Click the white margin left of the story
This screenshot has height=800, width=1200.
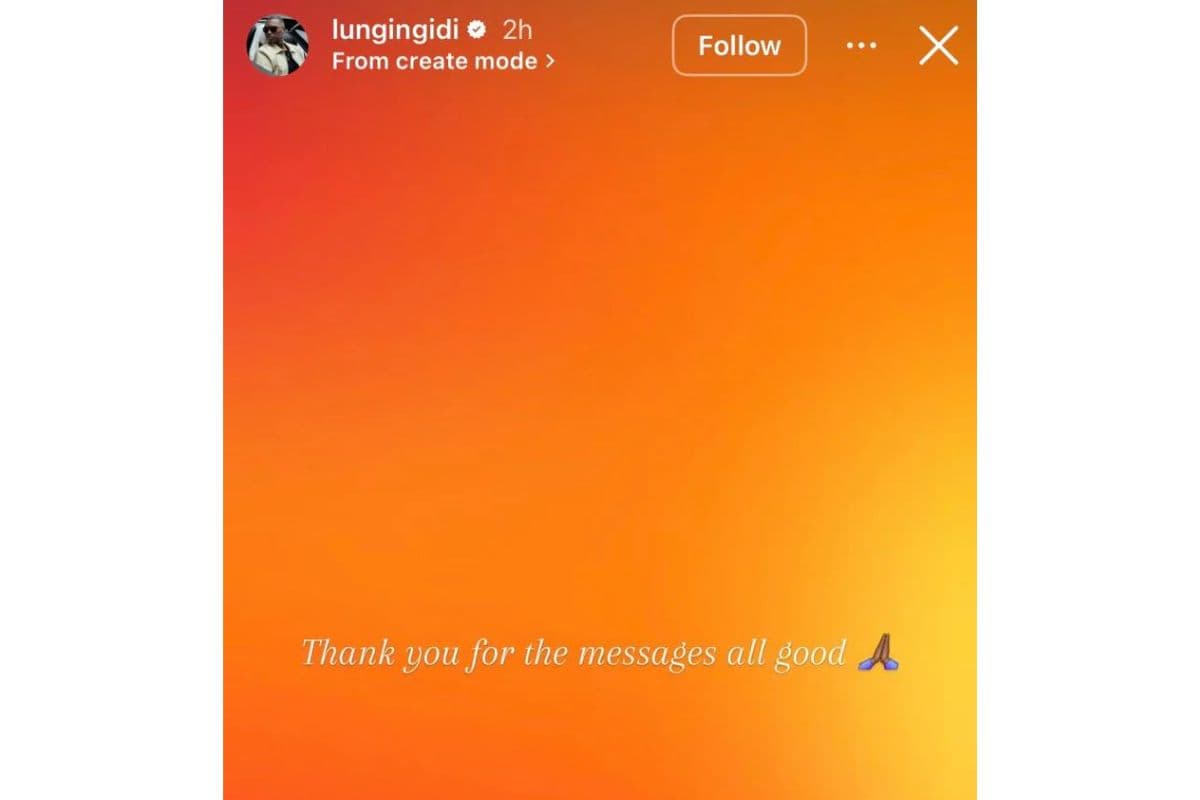tap(111, 400)
